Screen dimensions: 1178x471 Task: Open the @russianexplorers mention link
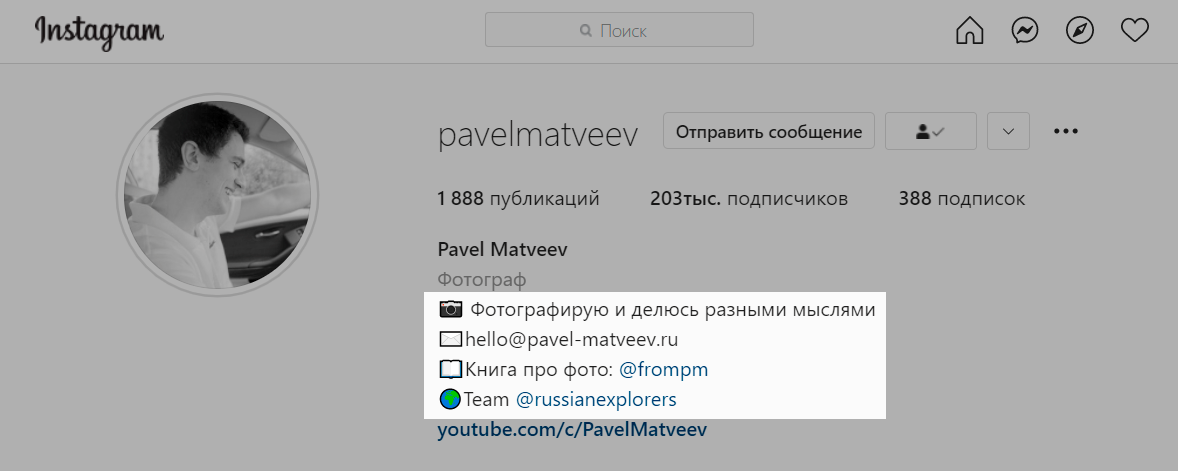596,400
